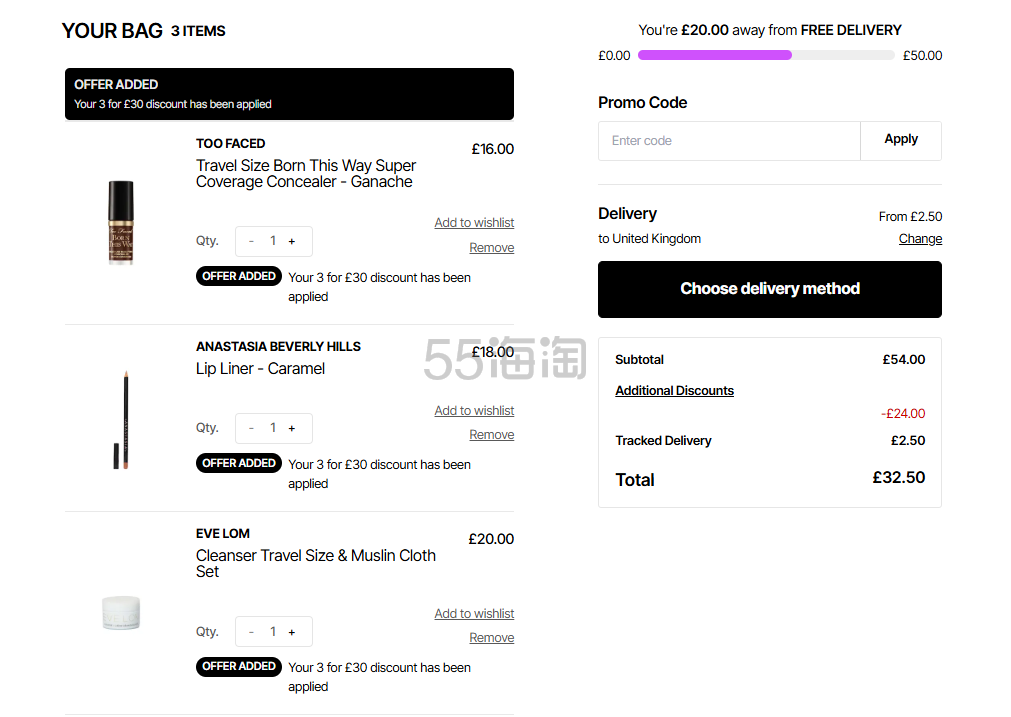Increase Lip Liner Caramel quantity
This screenshot has height=717, width=1011.
click(x=292, y=428)
